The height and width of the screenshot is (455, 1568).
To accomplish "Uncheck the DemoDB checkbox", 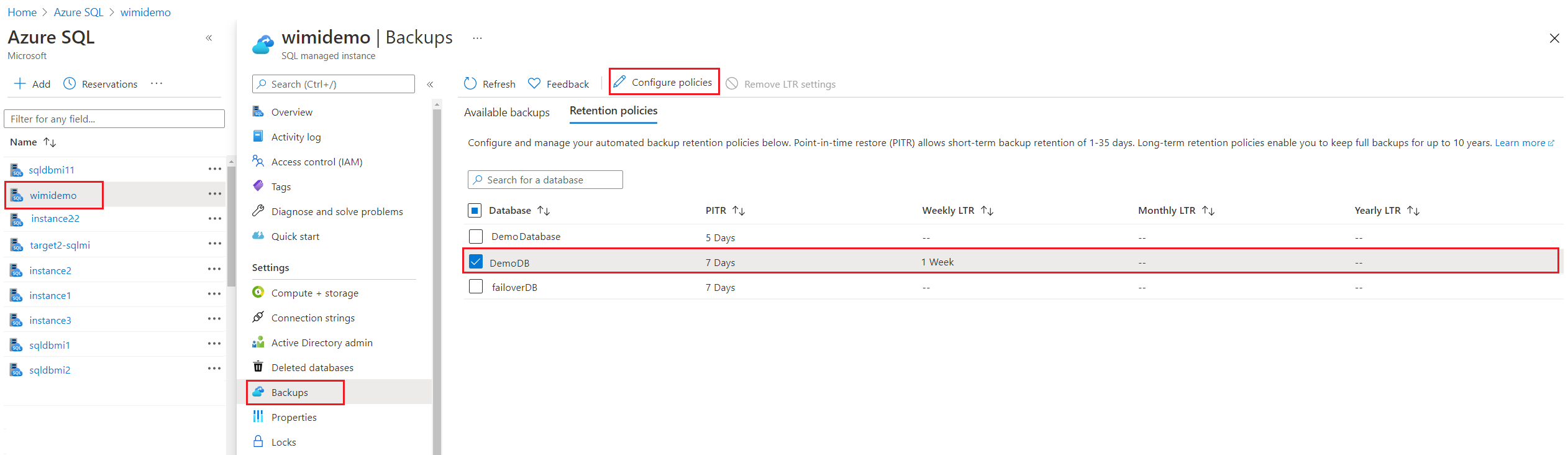I will (x=476, y=262).
